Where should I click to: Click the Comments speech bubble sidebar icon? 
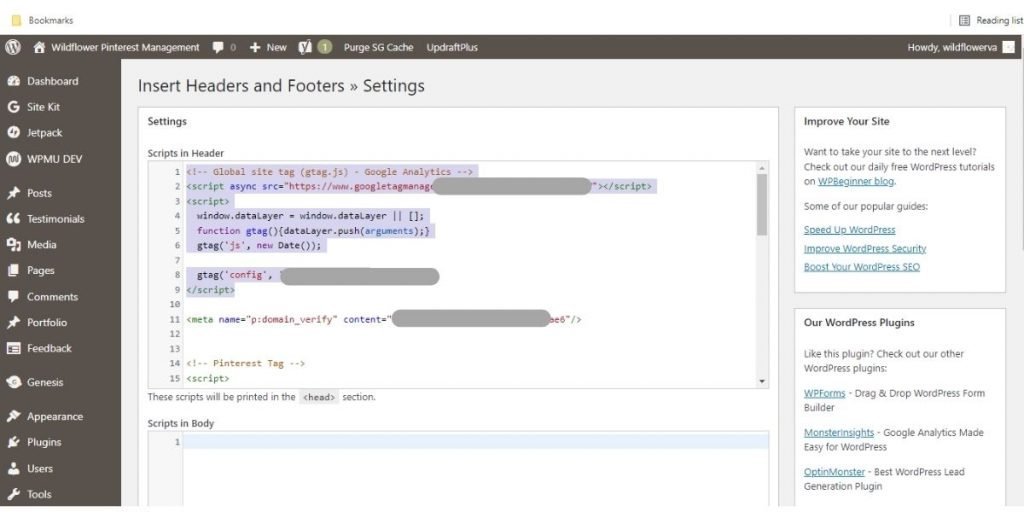point(13,296)
